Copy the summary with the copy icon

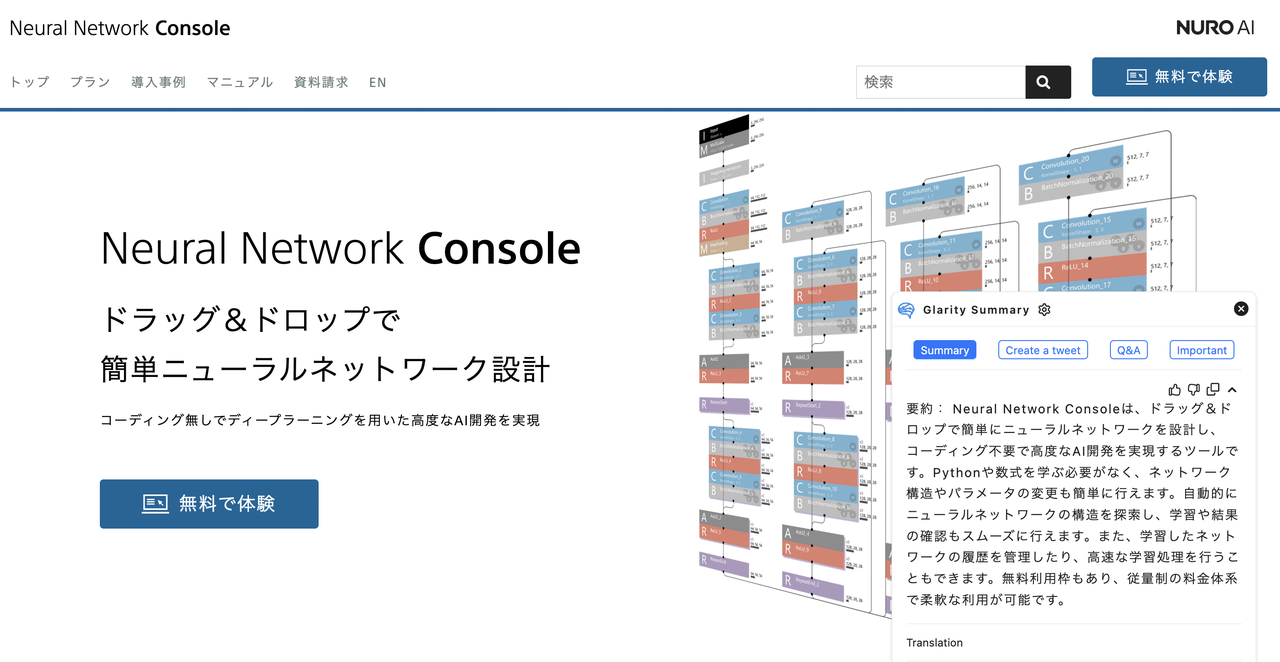(1213, 389)
